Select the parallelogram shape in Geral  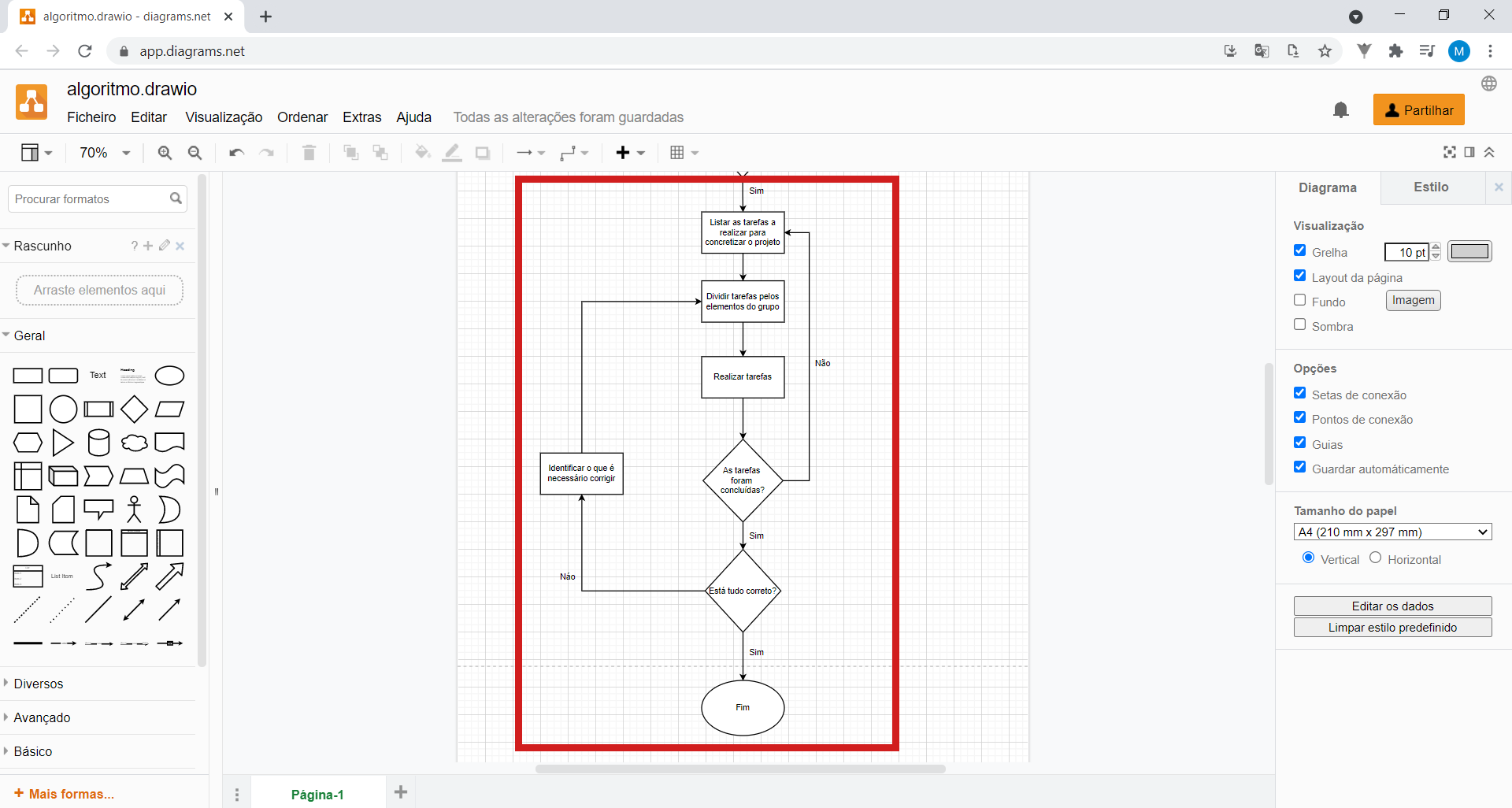pos(169,410)
